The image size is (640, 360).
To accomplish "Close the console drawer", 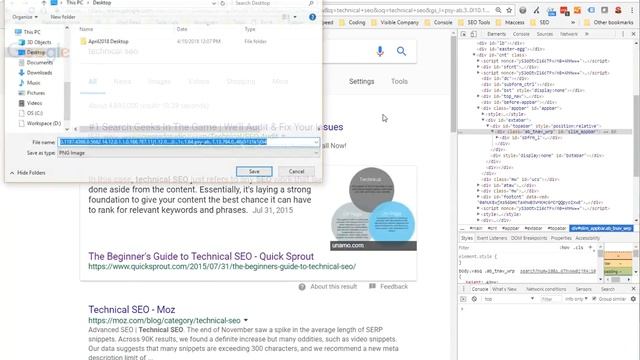I will (633, 289).
